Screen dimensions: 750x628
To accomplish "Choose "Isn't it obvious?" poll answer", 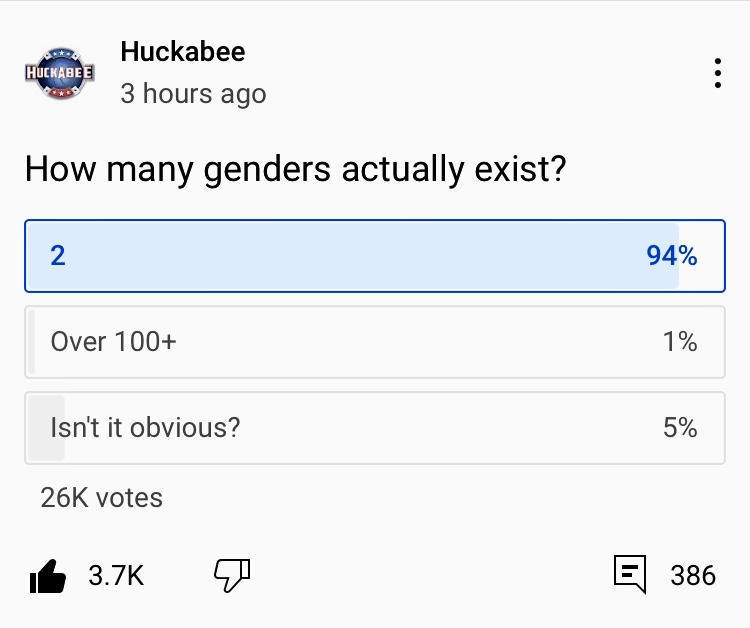I will click(145, 428).
